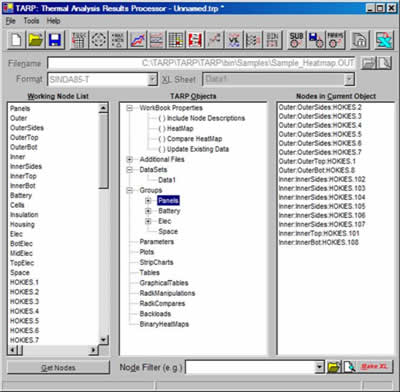Click the VS compare toolbar icon

coord(234,40)
